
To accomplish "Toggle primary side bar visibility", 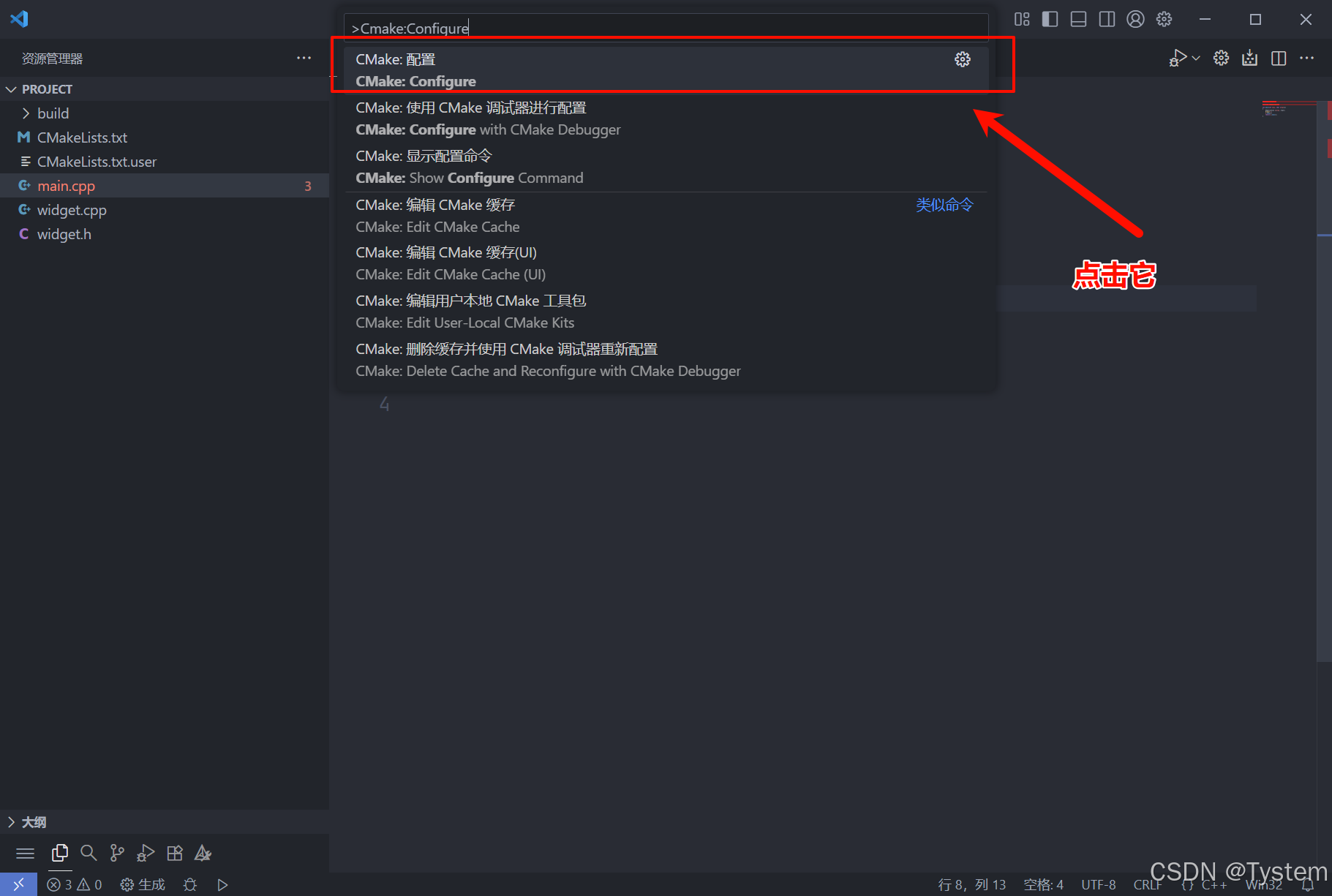I will coord(1050,19).
